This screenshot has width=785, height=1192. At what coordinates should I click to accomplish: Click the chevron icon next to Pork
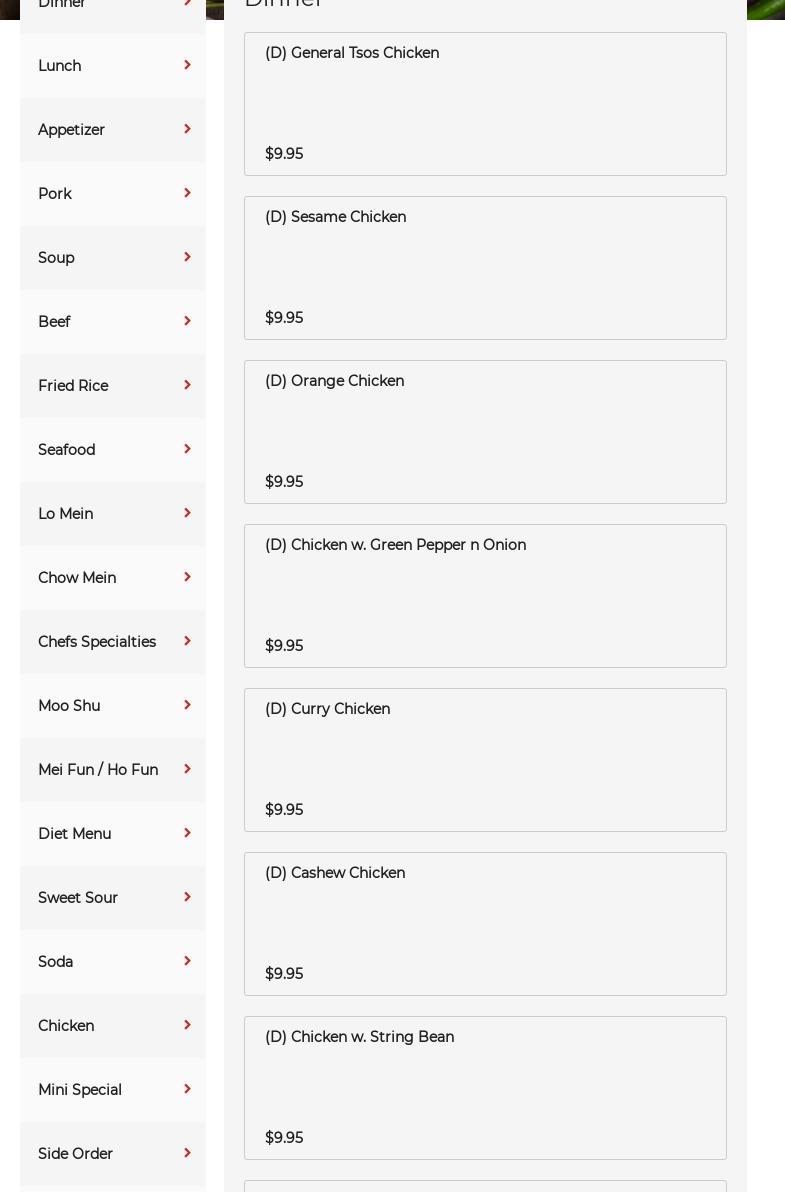pos(187,194)
